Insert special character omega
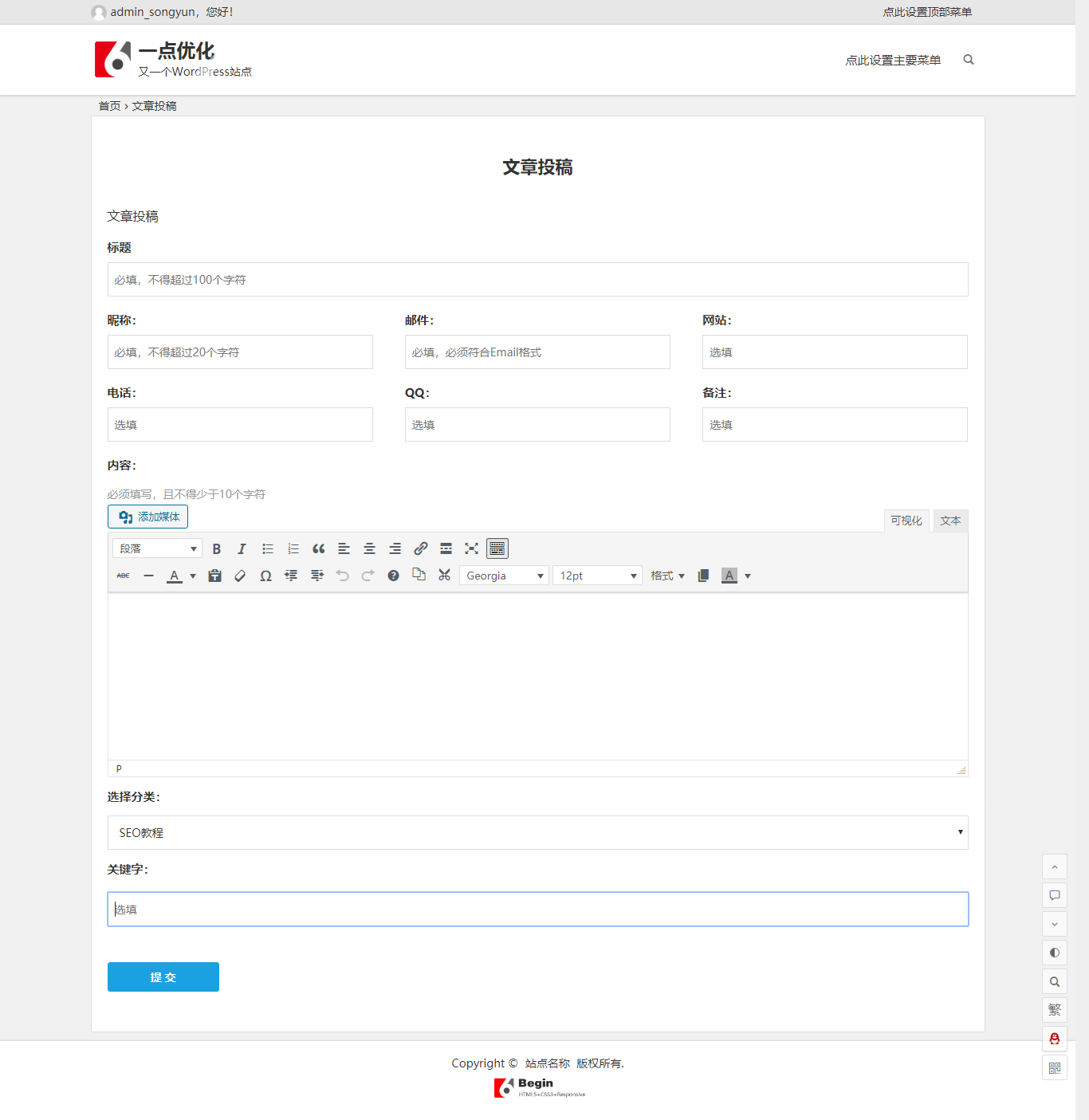Viewport: 1089px width, 1120px height. tap(265, 576)
